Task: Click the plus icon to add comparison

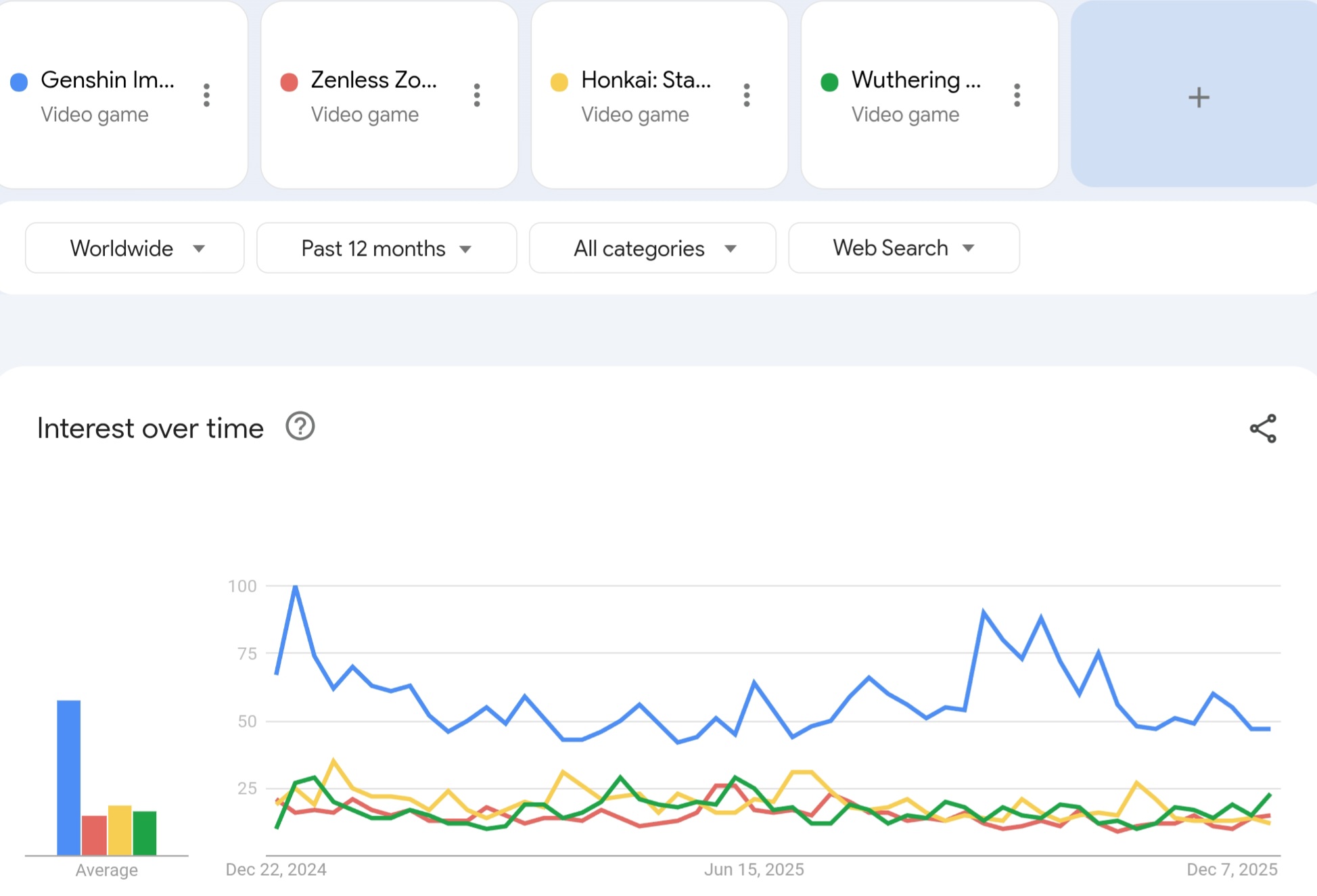Action: pyautogui.click(x=1198, y=97)
